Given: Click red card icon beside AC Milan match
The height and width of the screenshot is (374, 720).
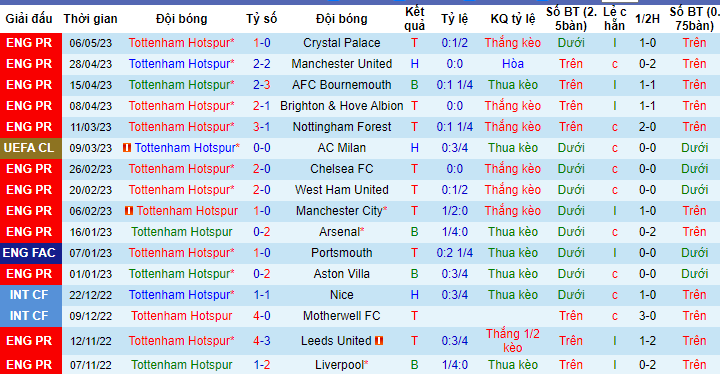Looking at the screenshot, I should pos(127,148).
